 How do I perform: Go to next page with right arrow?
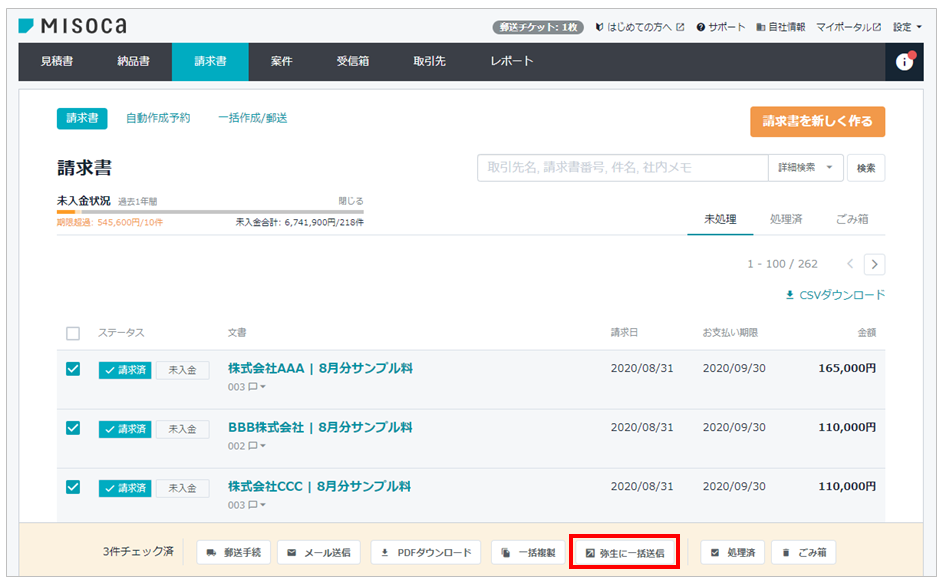(x=875, y=264)
